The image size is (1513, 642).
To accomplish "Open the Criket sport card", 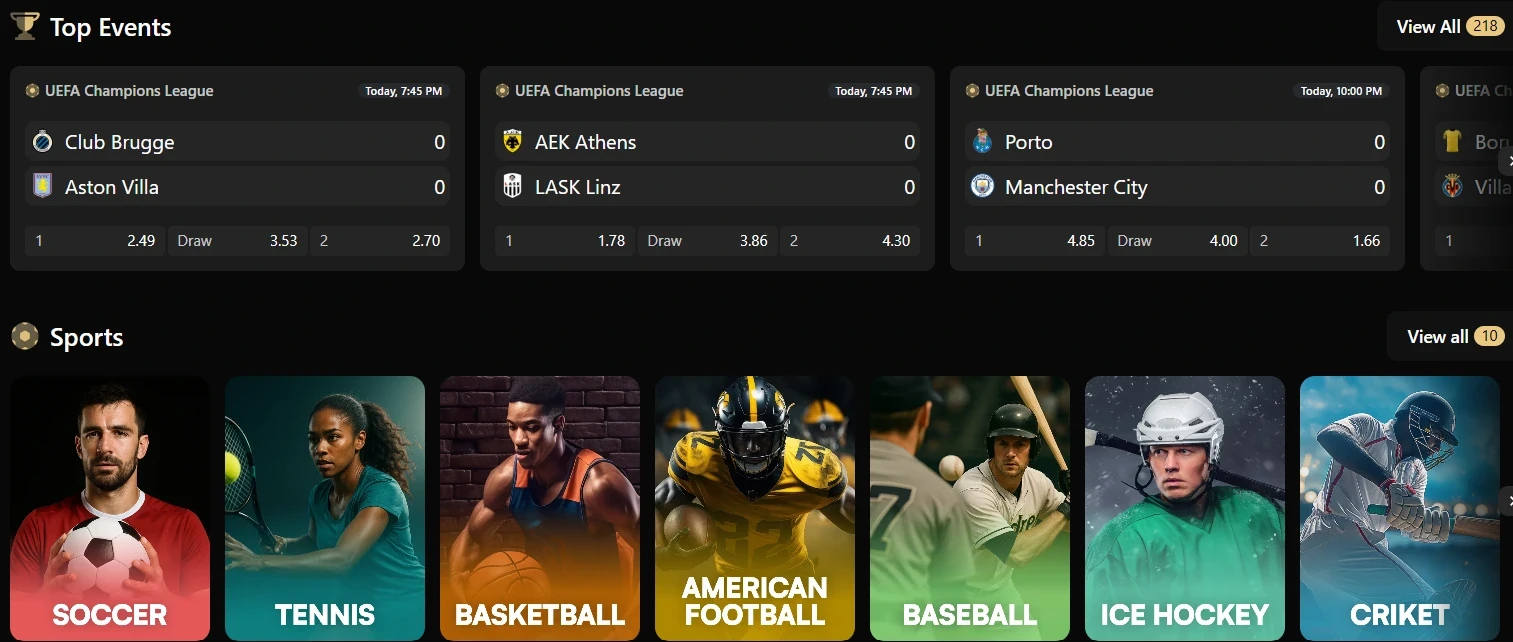I will [1400, 509].
